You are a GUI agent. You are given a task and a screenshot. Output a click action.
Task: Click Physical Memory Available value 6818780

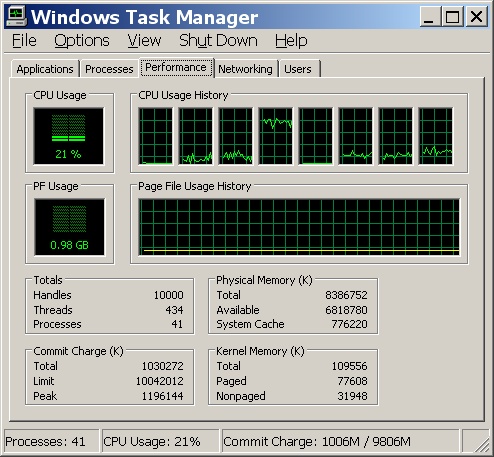(x=346, y=310)
